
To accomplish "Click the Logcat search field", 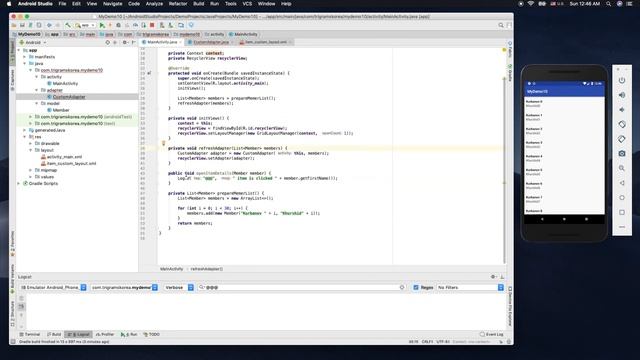I will [302, 287].
